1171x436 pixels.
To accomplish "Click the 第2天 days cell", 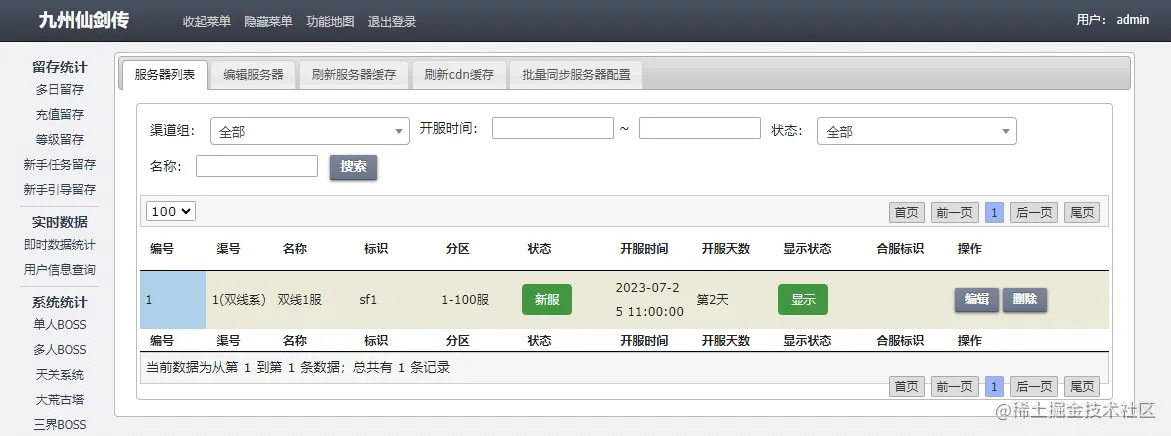I will click(712, 300).
